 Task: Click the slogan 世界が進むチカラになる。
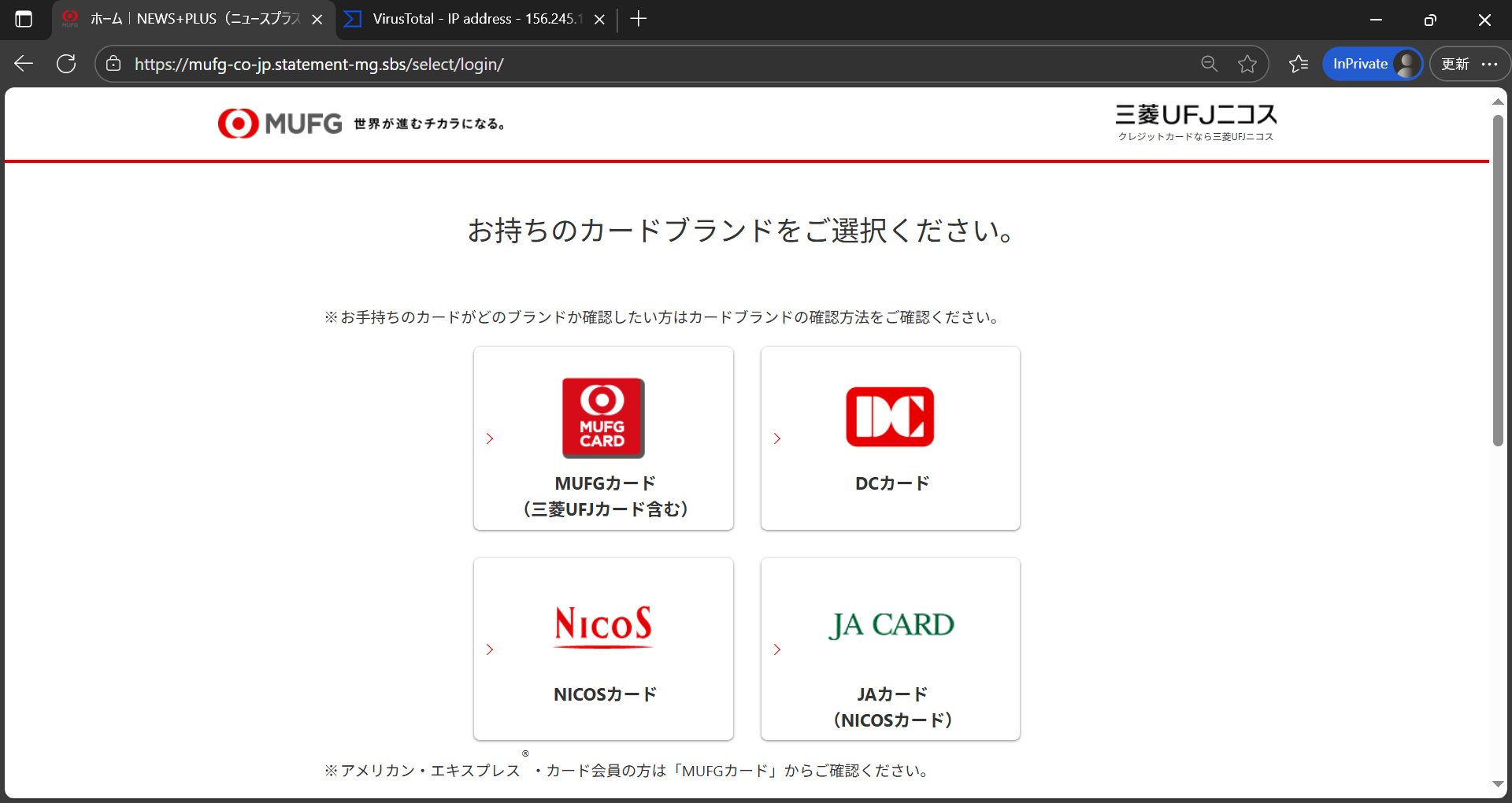point(429,124)
